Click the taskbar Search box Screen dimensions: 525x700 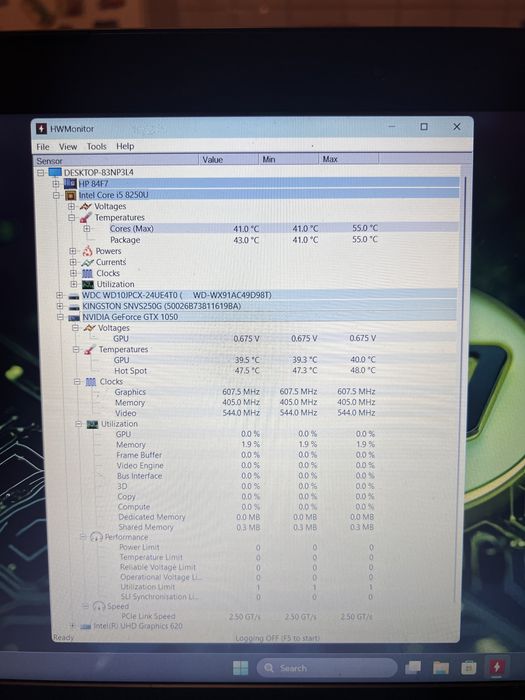point(326,668)
